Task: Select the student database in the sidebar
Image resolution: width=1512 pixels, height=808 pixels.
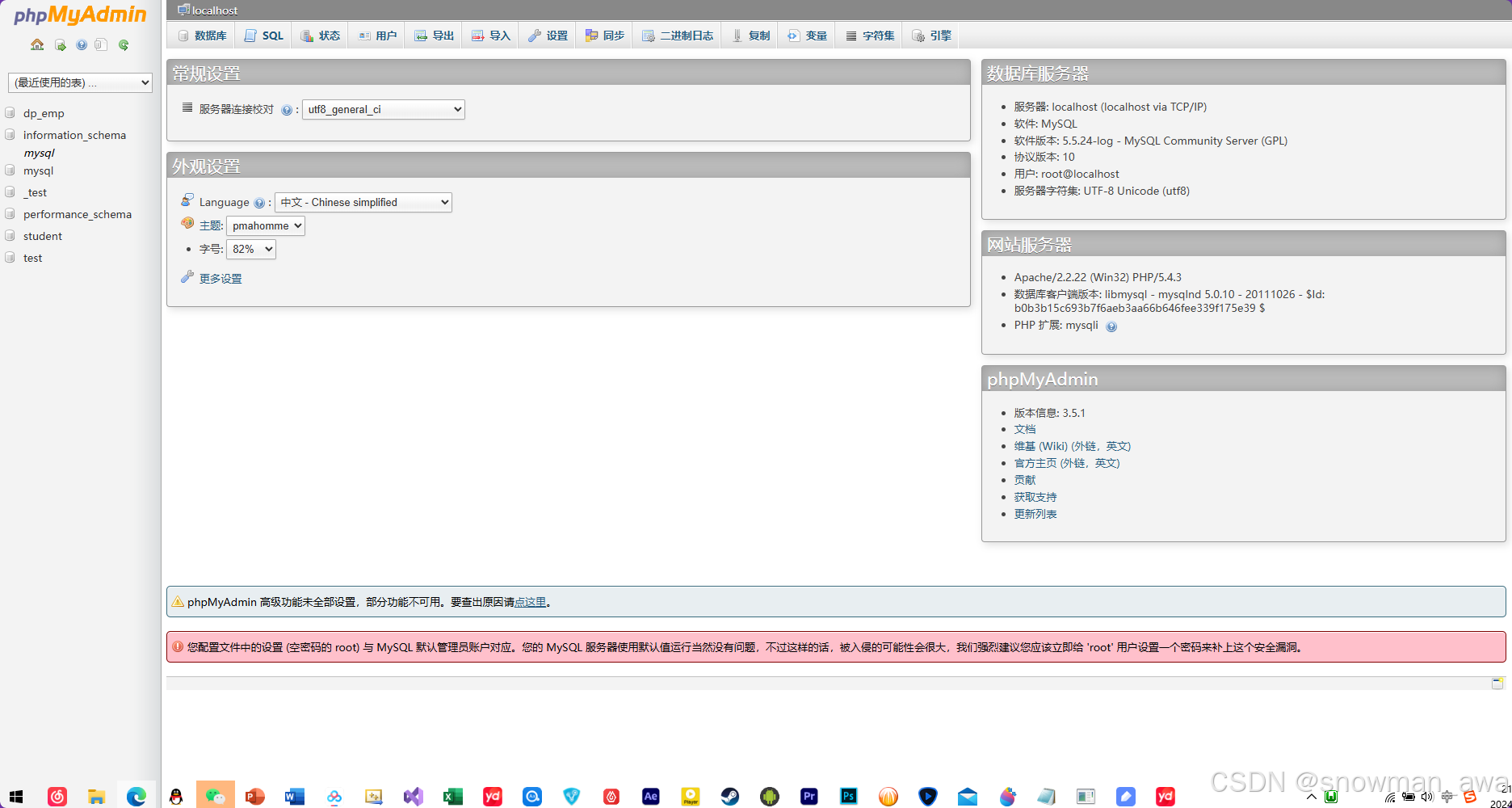Action: point(42,236)
